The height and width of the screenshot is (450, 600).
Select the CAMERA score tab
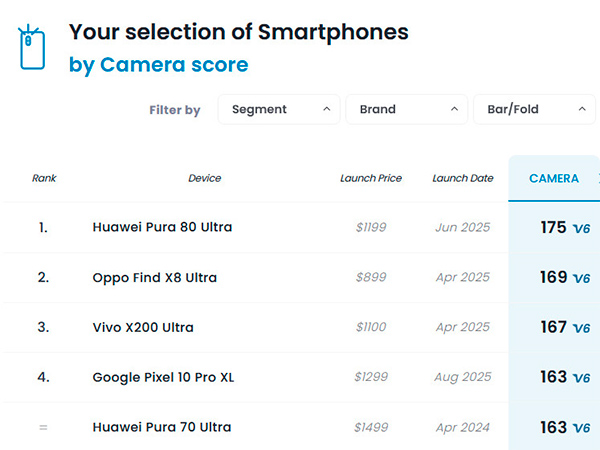553,178
